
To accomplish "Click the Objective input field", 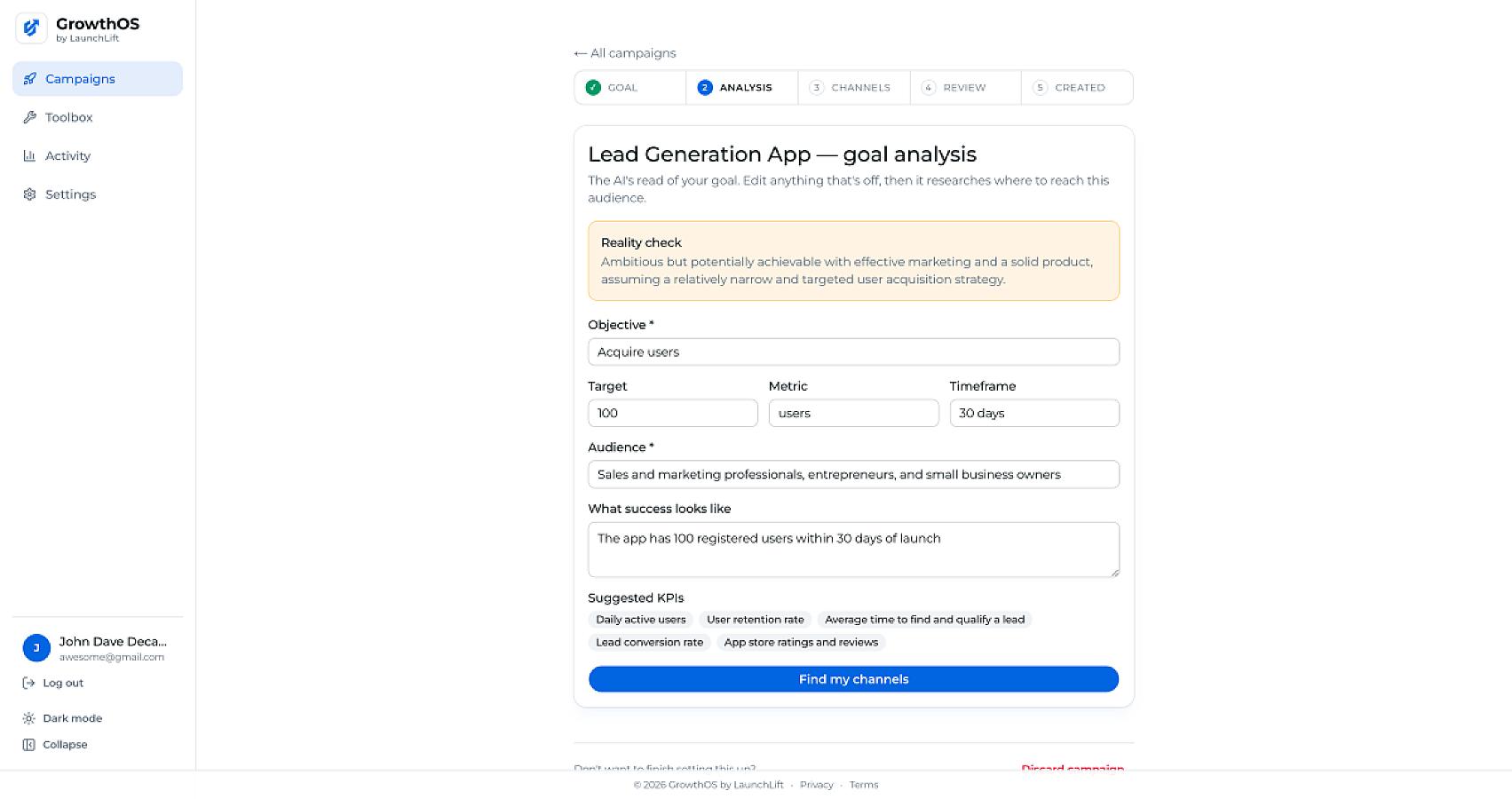I will [x=853, y=352].
